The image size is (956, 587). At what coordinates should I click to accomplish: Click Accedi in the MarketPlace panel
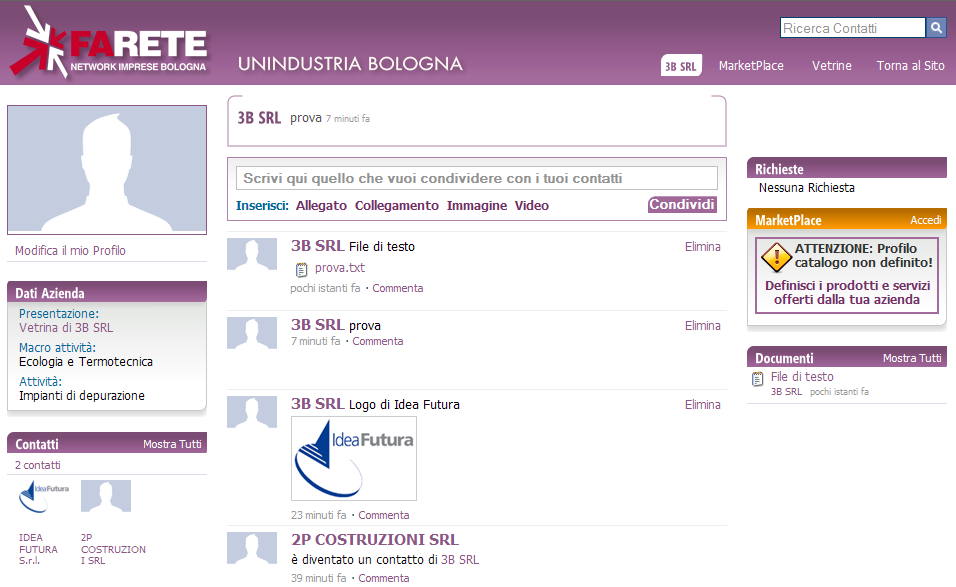pyautogui.click(x=926, y=220)
